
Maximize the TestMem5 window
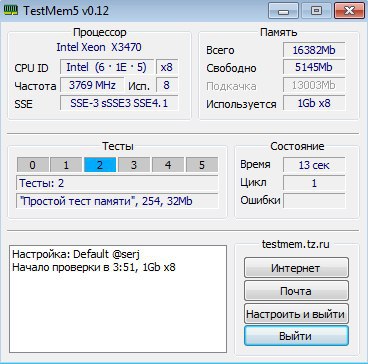316,11
